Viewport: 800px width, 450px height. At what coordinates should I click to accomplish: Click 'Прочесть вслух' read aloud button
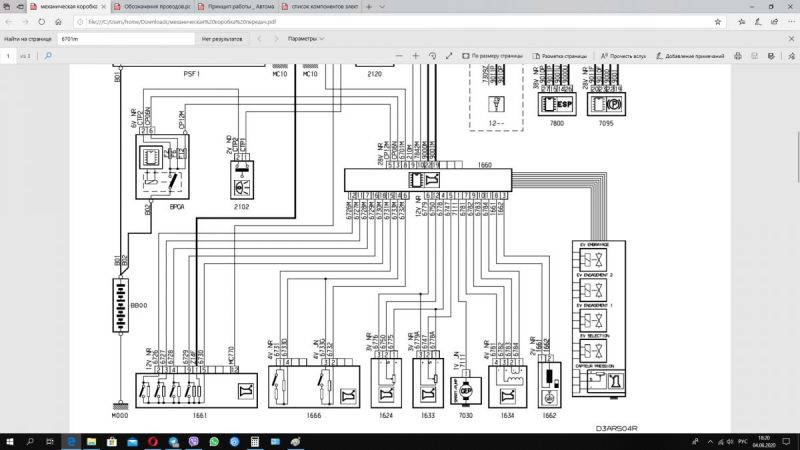point(622,57)
